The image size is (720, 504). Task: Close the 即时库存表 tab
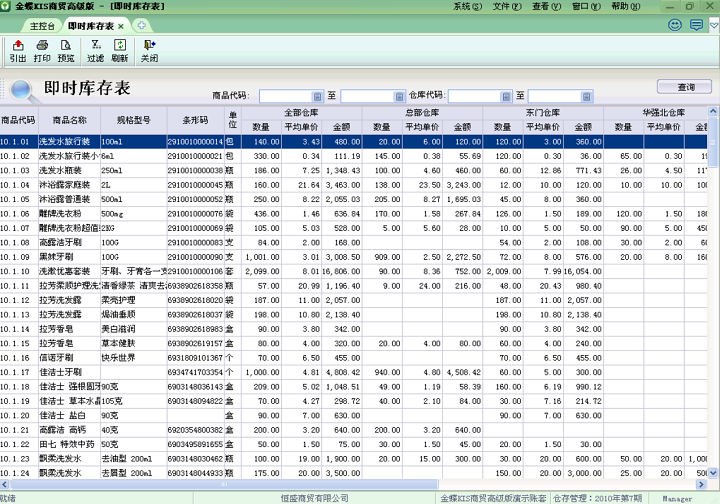(121, 26)
